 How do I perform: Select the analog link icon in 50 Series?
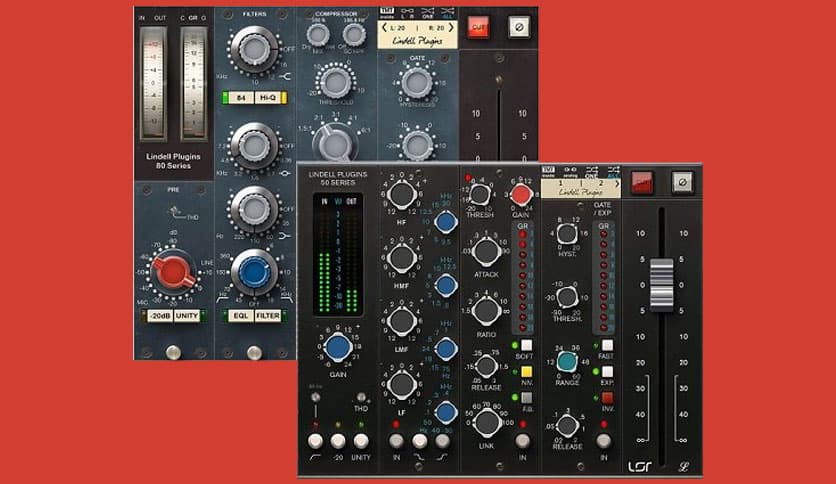coord(570,172)
